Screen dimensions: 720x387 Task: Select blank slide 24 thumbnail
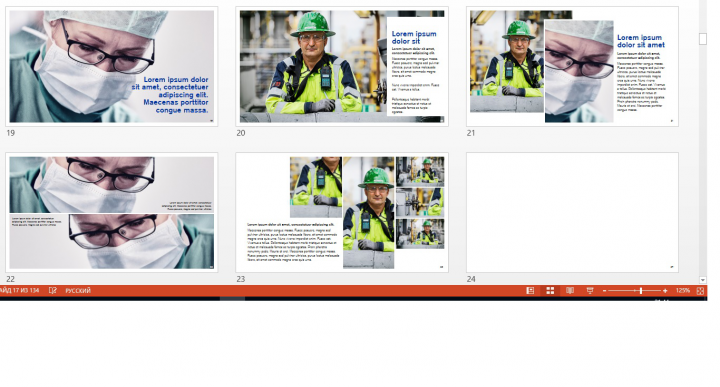pyautogui.click(x=572, y=213)
